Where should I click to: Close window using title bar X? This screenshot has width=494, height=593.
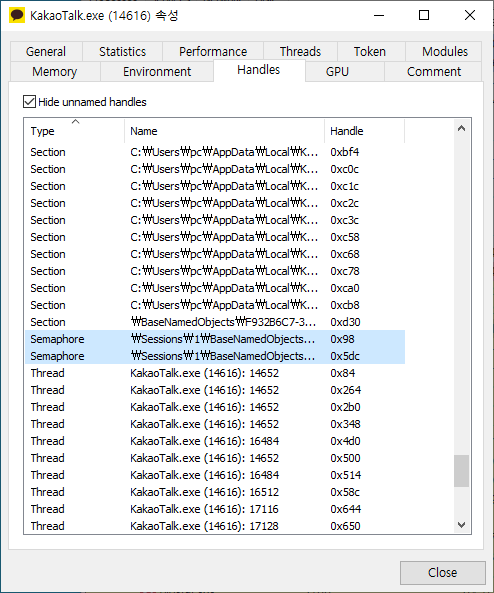(x=470, y=16)
